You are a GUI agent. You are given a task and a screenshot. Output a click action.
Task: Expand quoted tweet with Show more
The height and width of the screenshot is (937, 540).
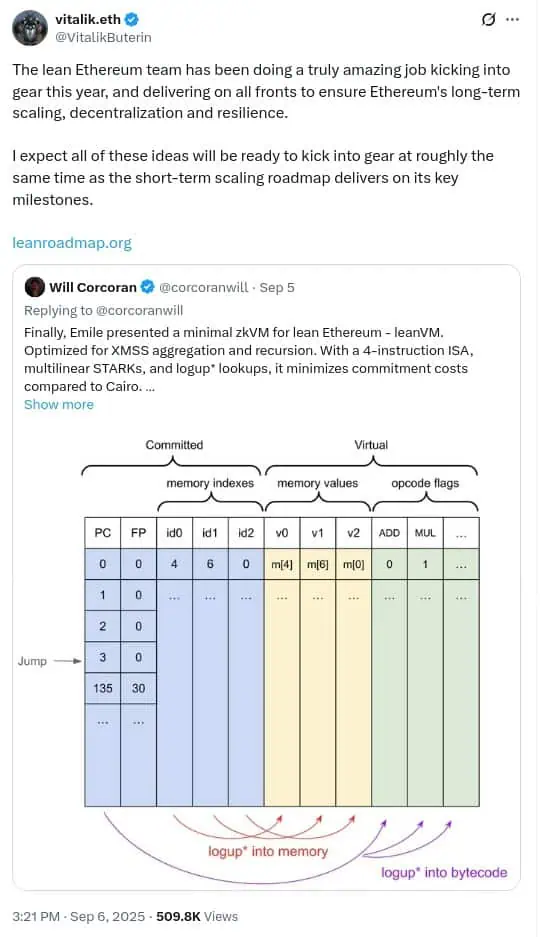pos(59,405)
